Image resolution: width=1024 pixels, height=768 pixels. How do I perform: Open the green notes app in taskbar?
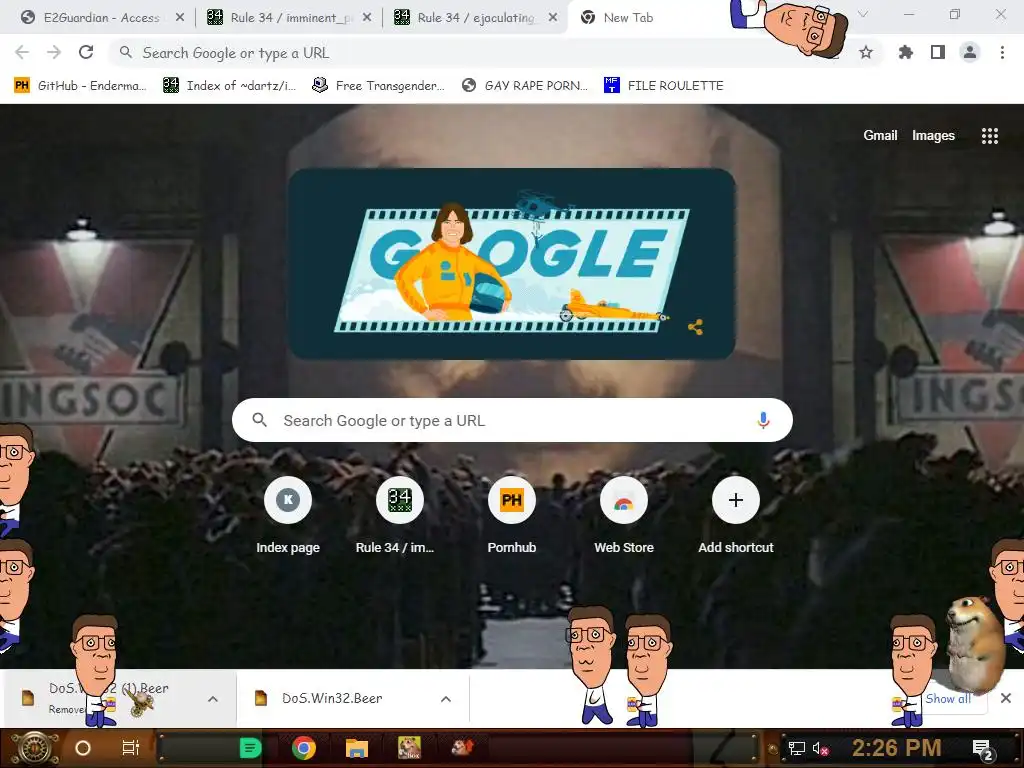click(250, 748)
